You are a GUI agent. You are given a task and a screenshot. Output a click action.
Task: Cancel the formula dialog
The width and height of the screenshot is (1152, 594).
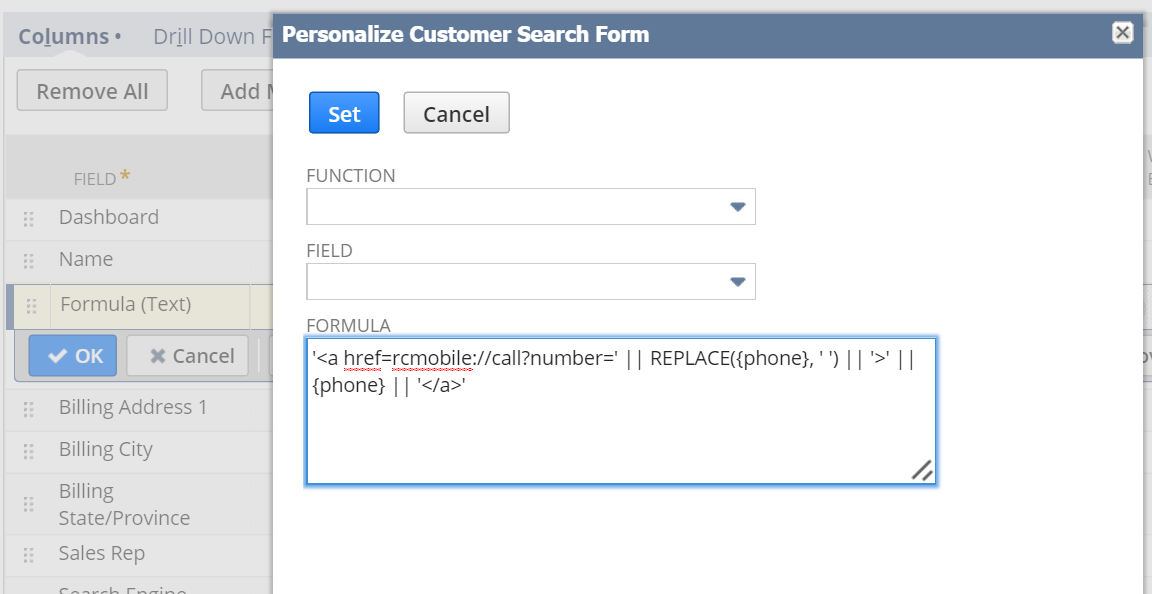tap(456, 114)
